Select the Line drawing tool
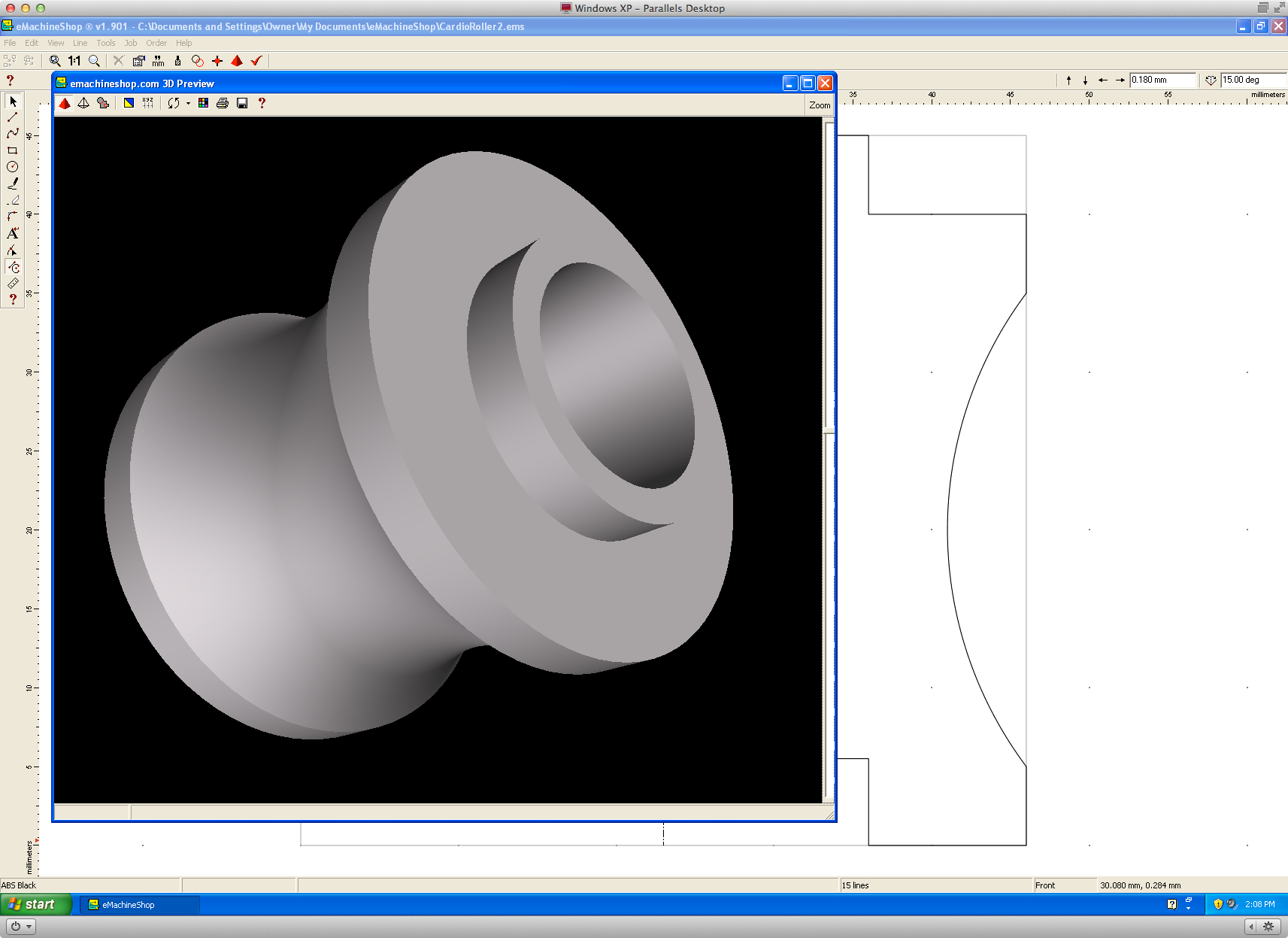This screenshot has height=938, width=1288. pos(13,117)
